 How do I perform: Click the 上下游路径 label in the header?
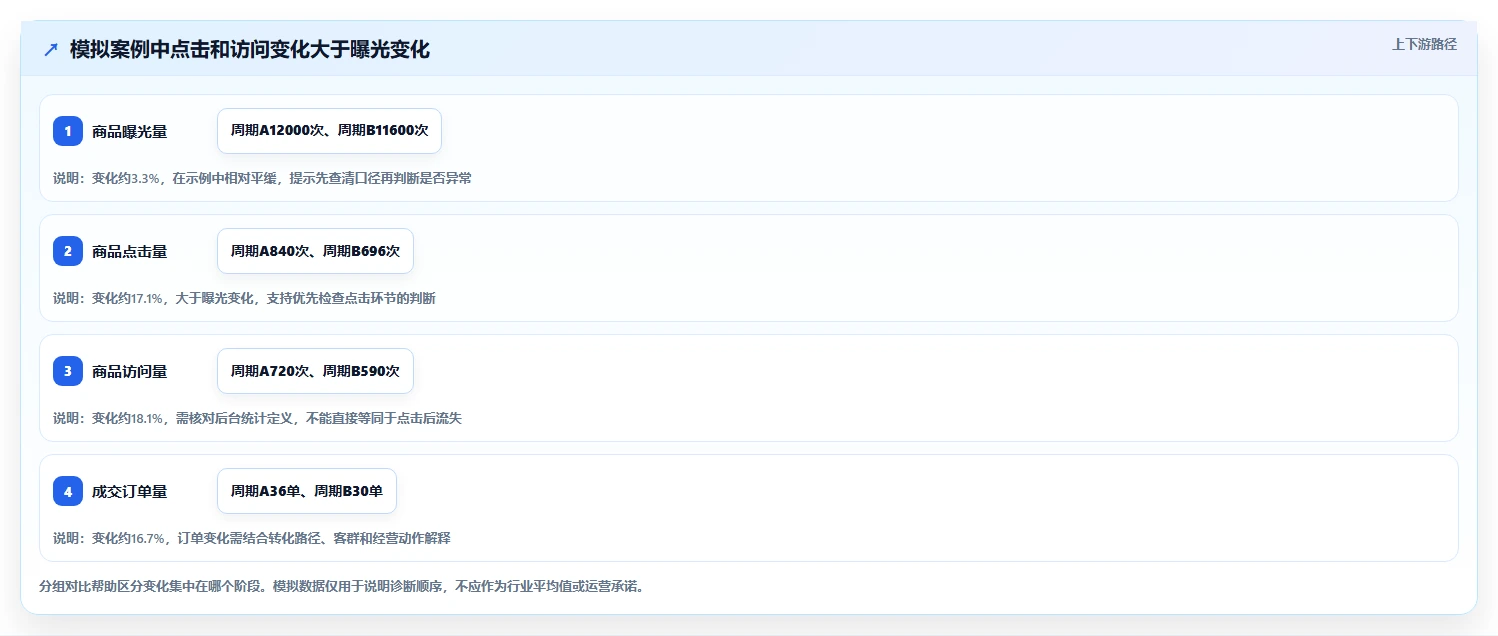click(x=1424, y=44)
